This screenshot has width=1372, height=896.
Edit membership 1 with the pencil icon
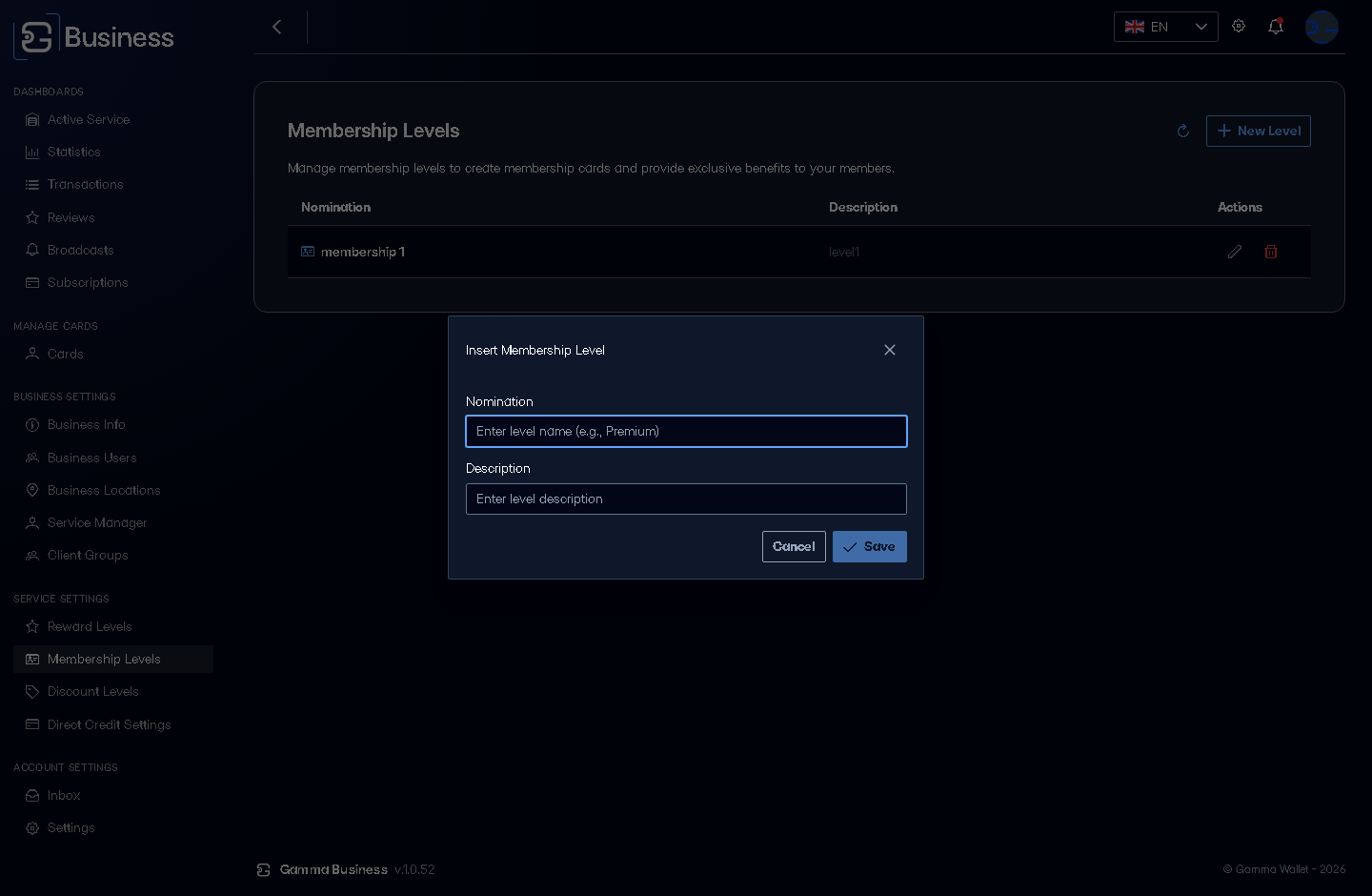(x=1235, y=252)
